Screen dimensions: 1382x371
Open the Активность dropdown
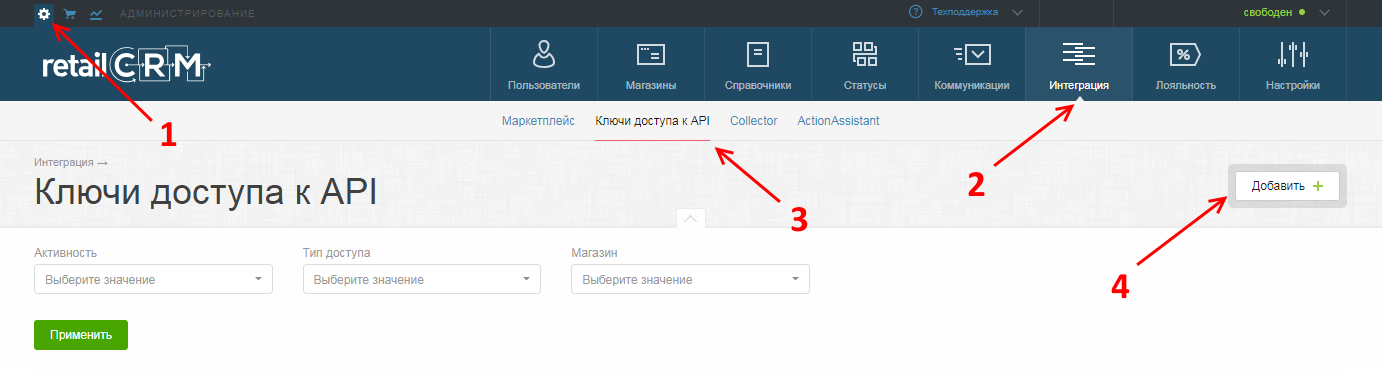(x=153, y=279)
